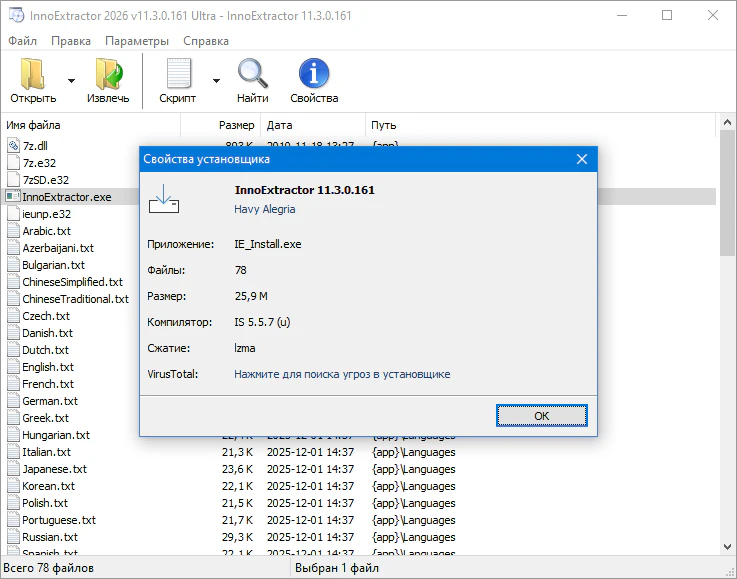Click the Извлечь extract icon
The height and width of the screenshot is (579, 737).
tap(107, 75)
